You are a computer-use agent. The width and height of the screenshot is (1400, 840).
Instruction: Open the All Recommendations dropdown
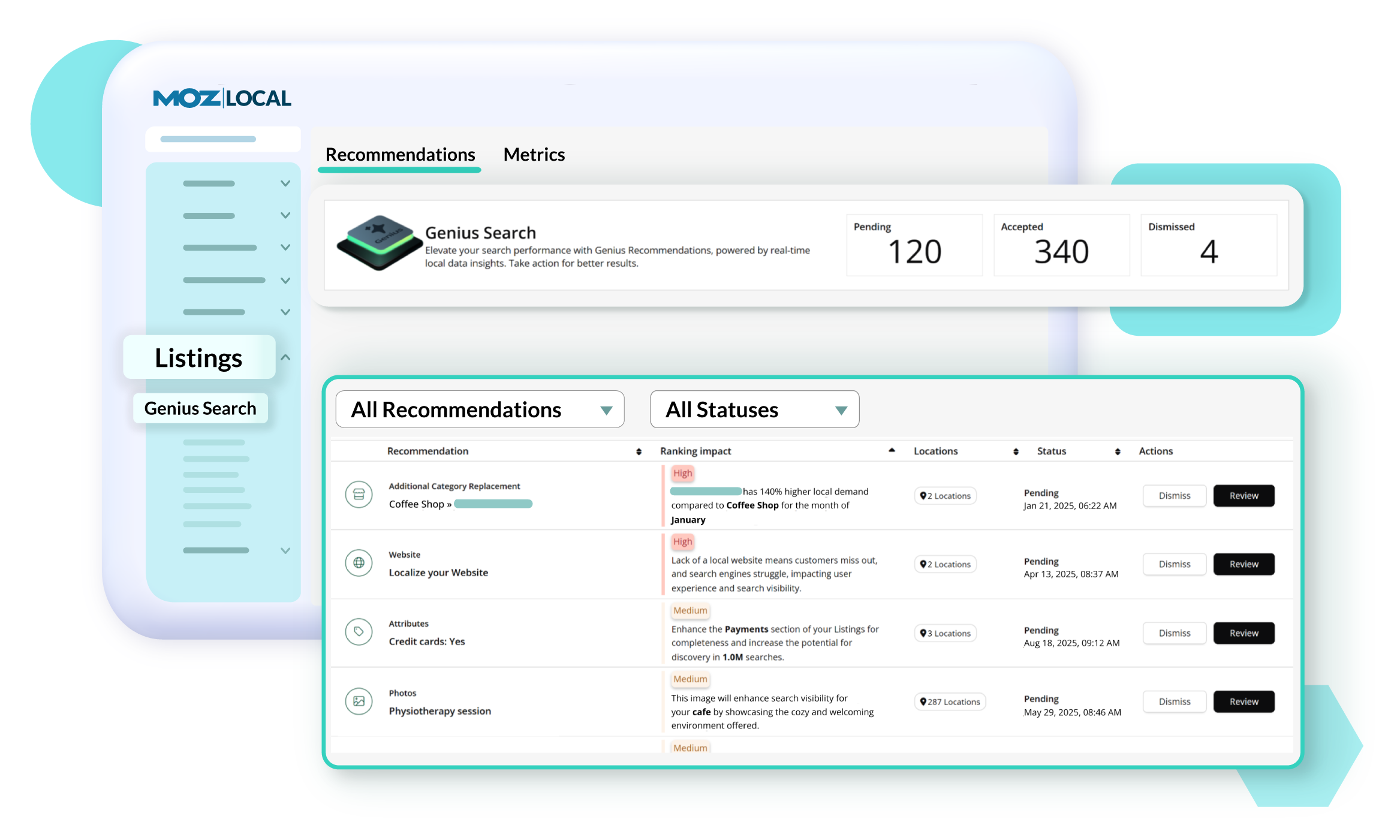click(479, 410)
